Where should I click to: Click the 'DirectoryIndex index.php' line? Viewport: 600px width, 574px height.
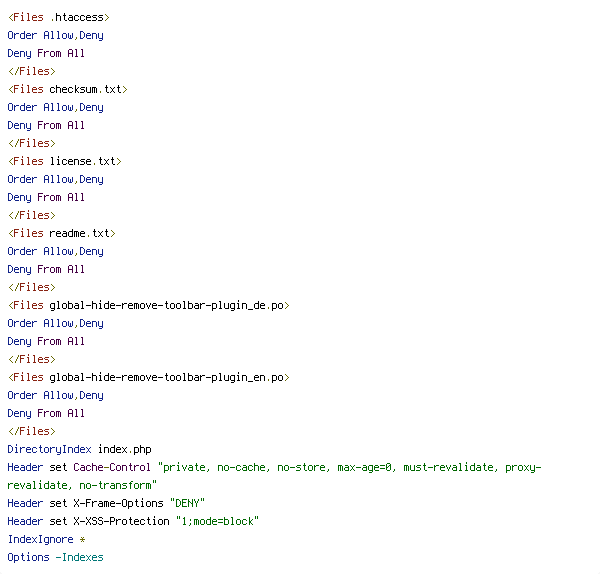pyautogui.click(x=80, y=449)
